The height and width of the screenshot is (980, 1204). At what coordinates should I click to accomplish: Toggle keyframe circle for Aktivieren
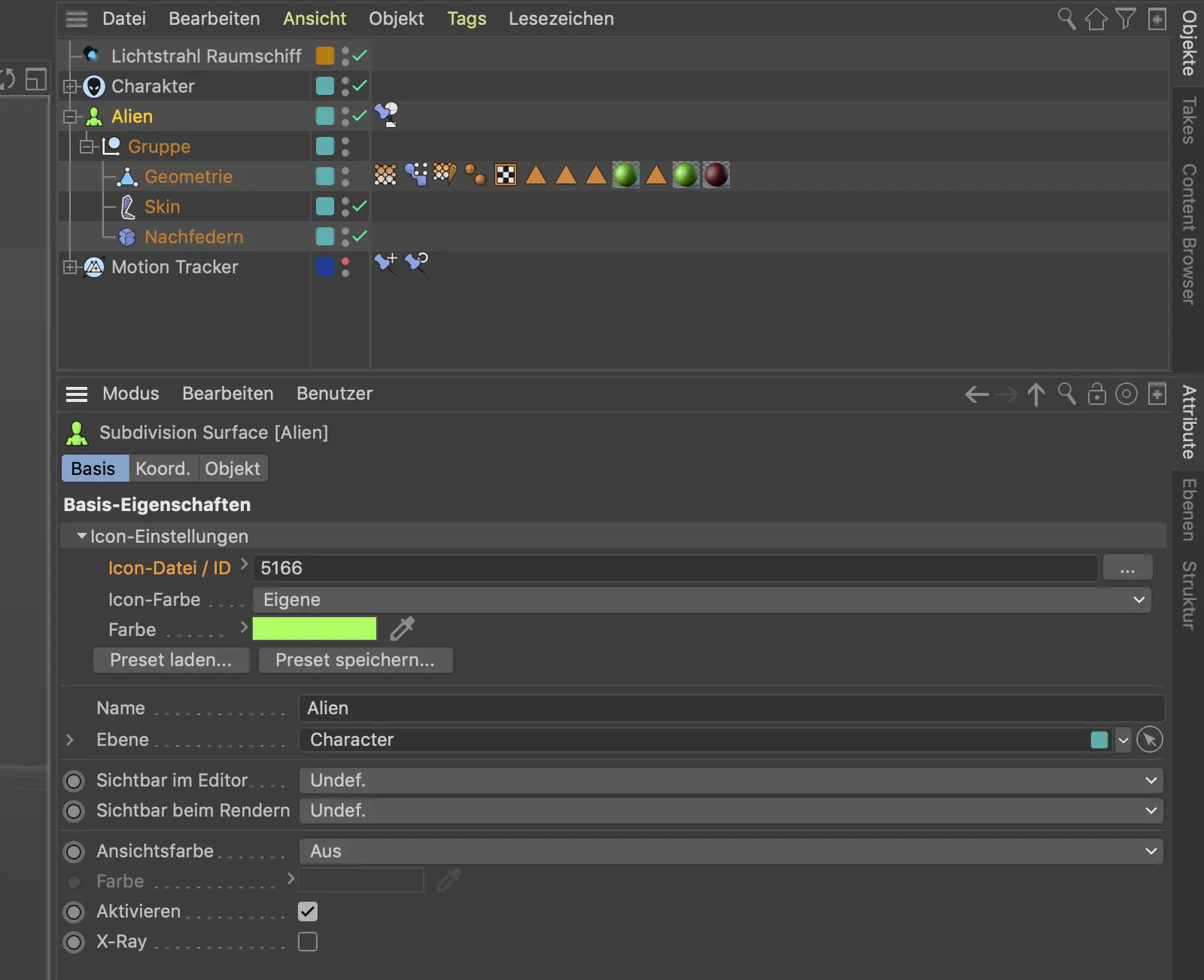tap(74, 912)
